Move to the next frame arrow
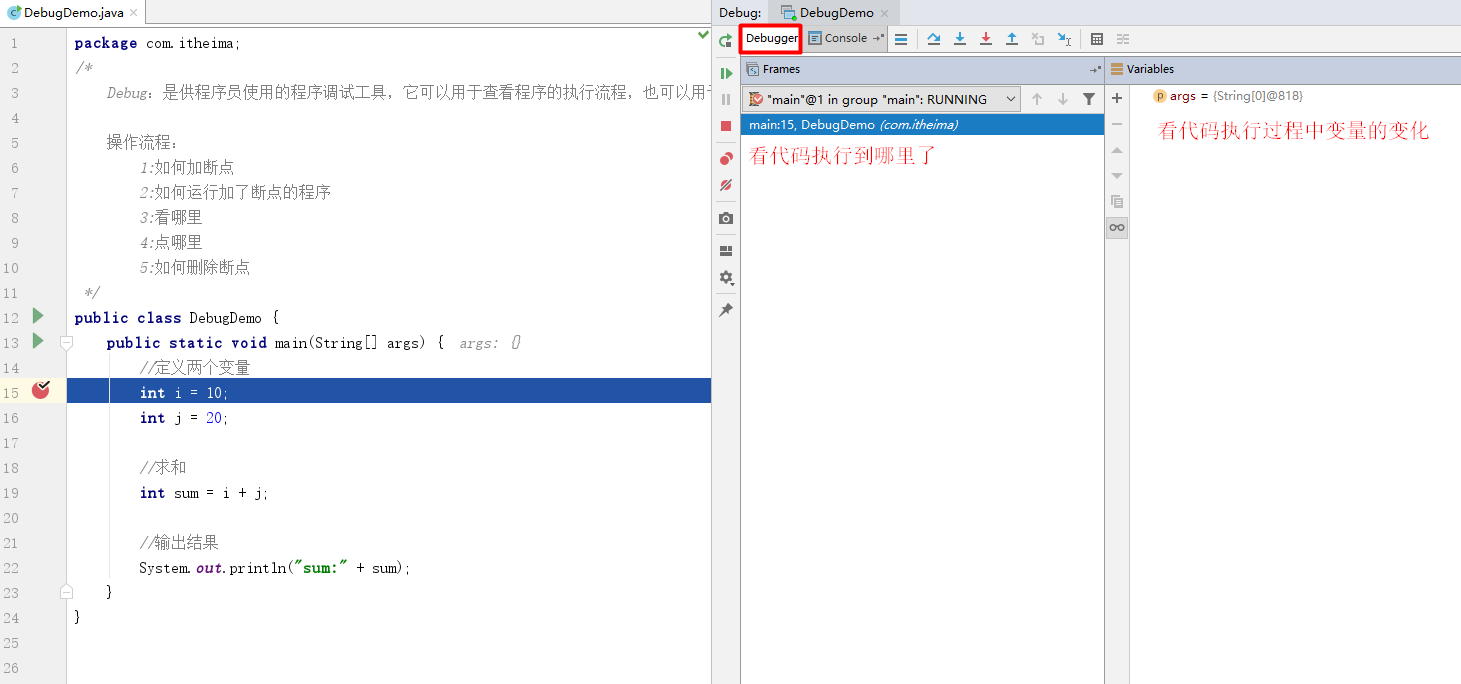 [1063, 99]
